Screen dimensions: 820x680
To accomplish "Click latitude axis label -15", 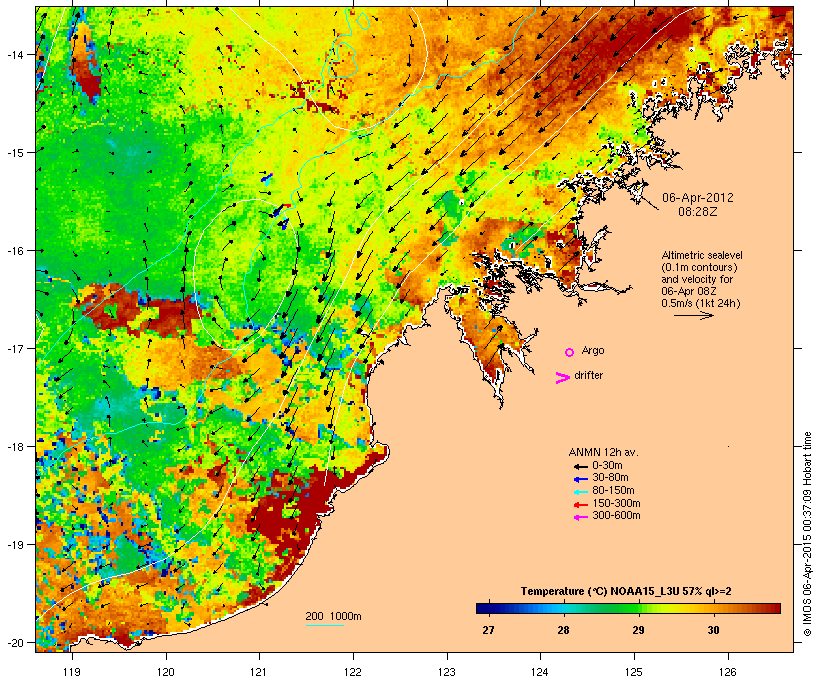I will [14, 153].
